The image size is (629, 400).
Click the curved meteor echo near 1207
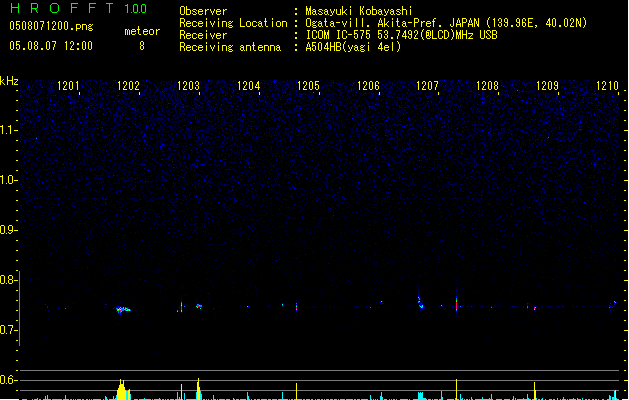coord(420,302)
